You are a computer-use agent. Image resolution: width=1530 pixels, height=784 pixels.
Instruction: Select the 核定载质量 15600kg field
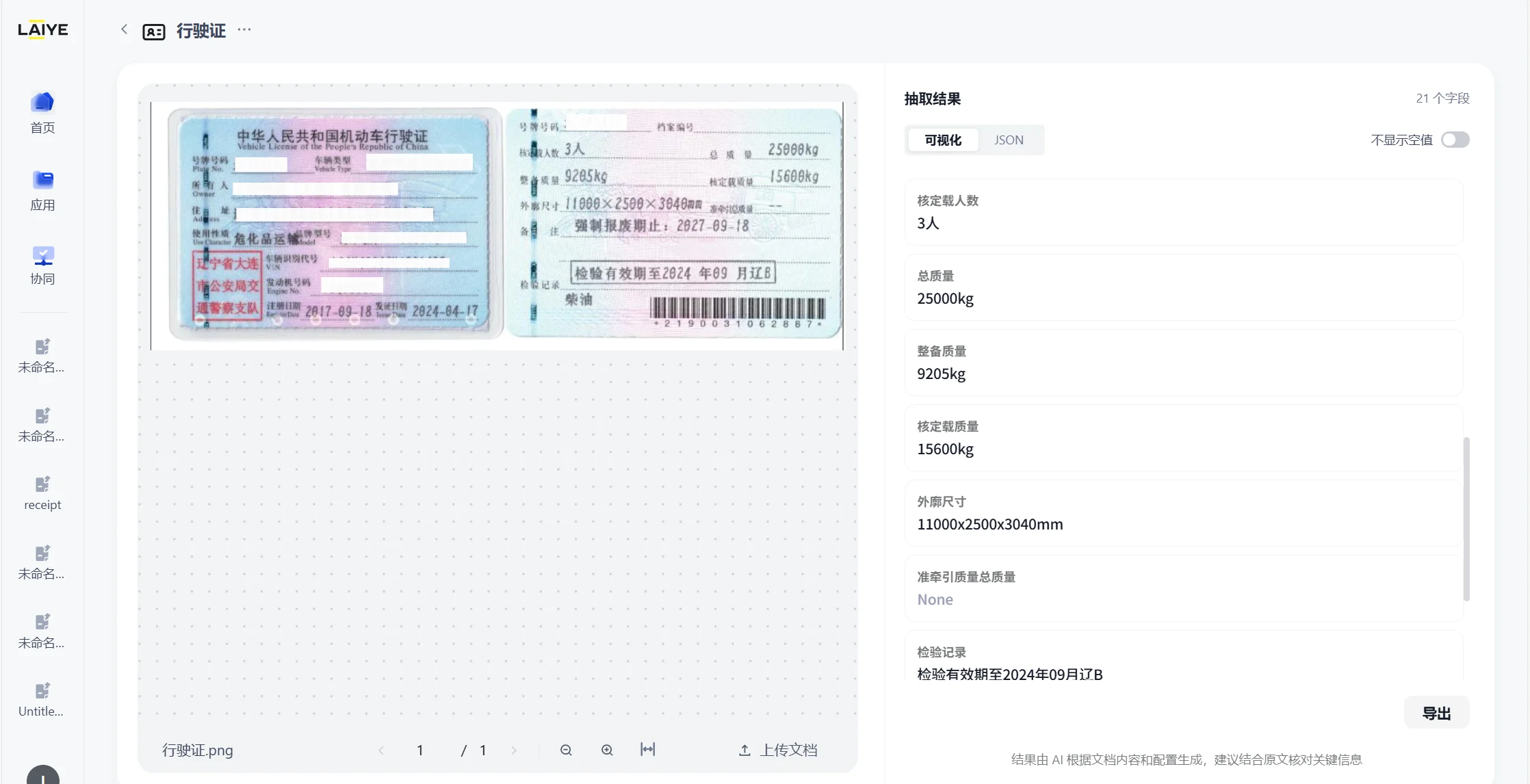coord(1183,438)
